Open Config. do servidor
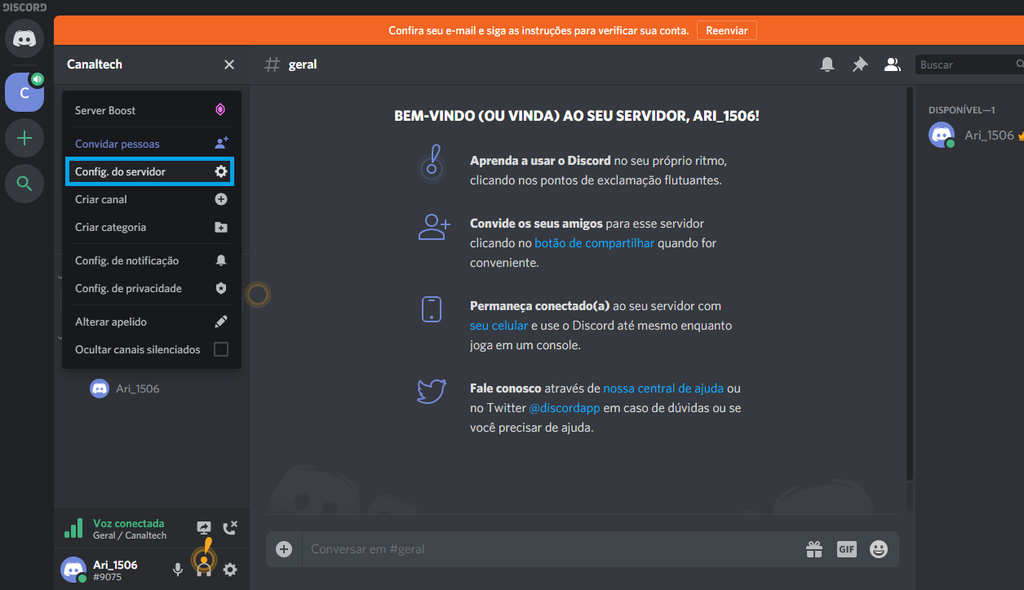This screenshot has width=1024, height=590. click(x=150, y=172)
